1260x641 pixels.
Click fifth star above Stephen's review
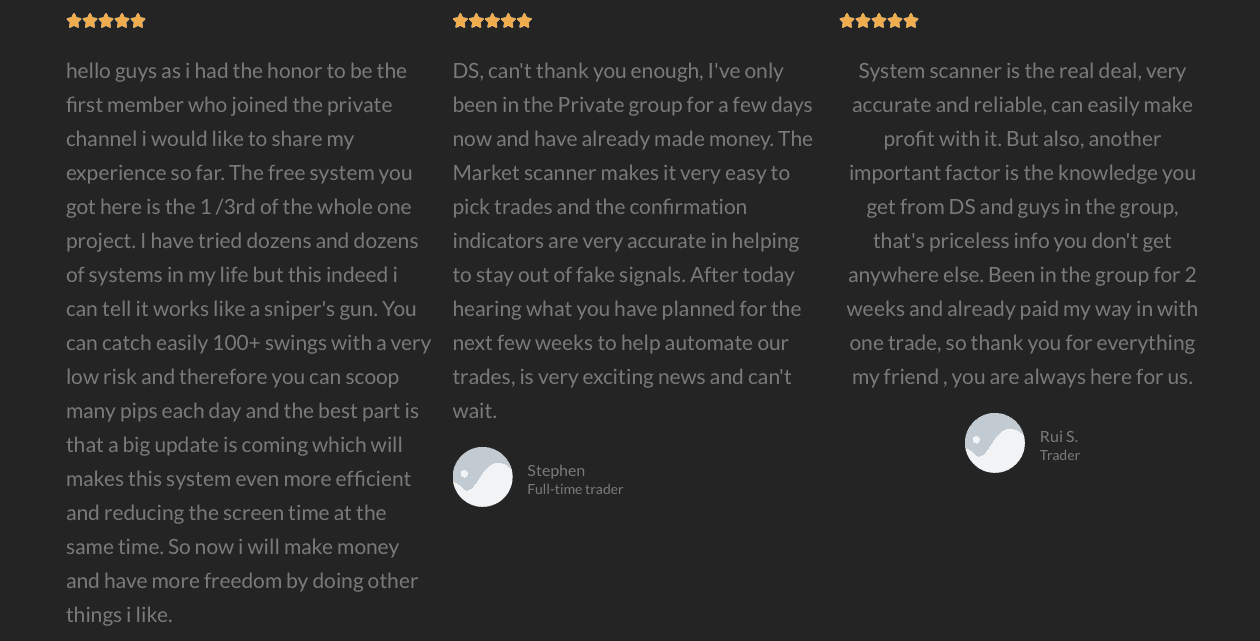pyautogui.click(x=524, y=21)
